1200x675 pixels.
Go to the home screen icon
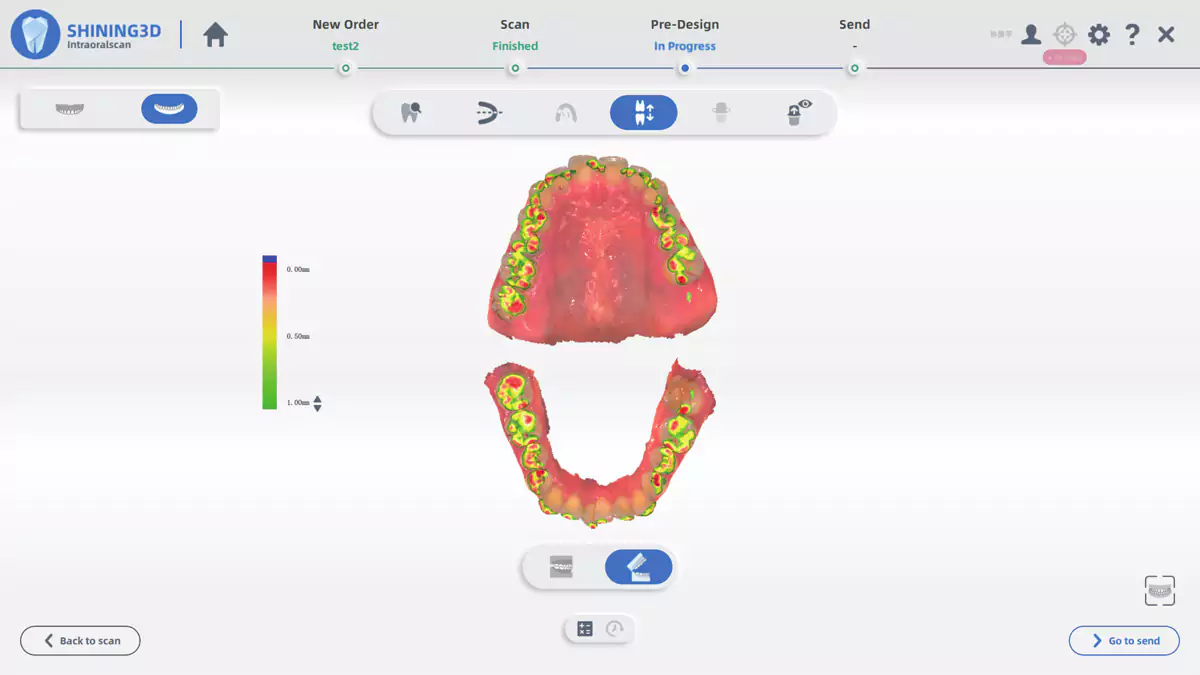[x=215, y=35]
